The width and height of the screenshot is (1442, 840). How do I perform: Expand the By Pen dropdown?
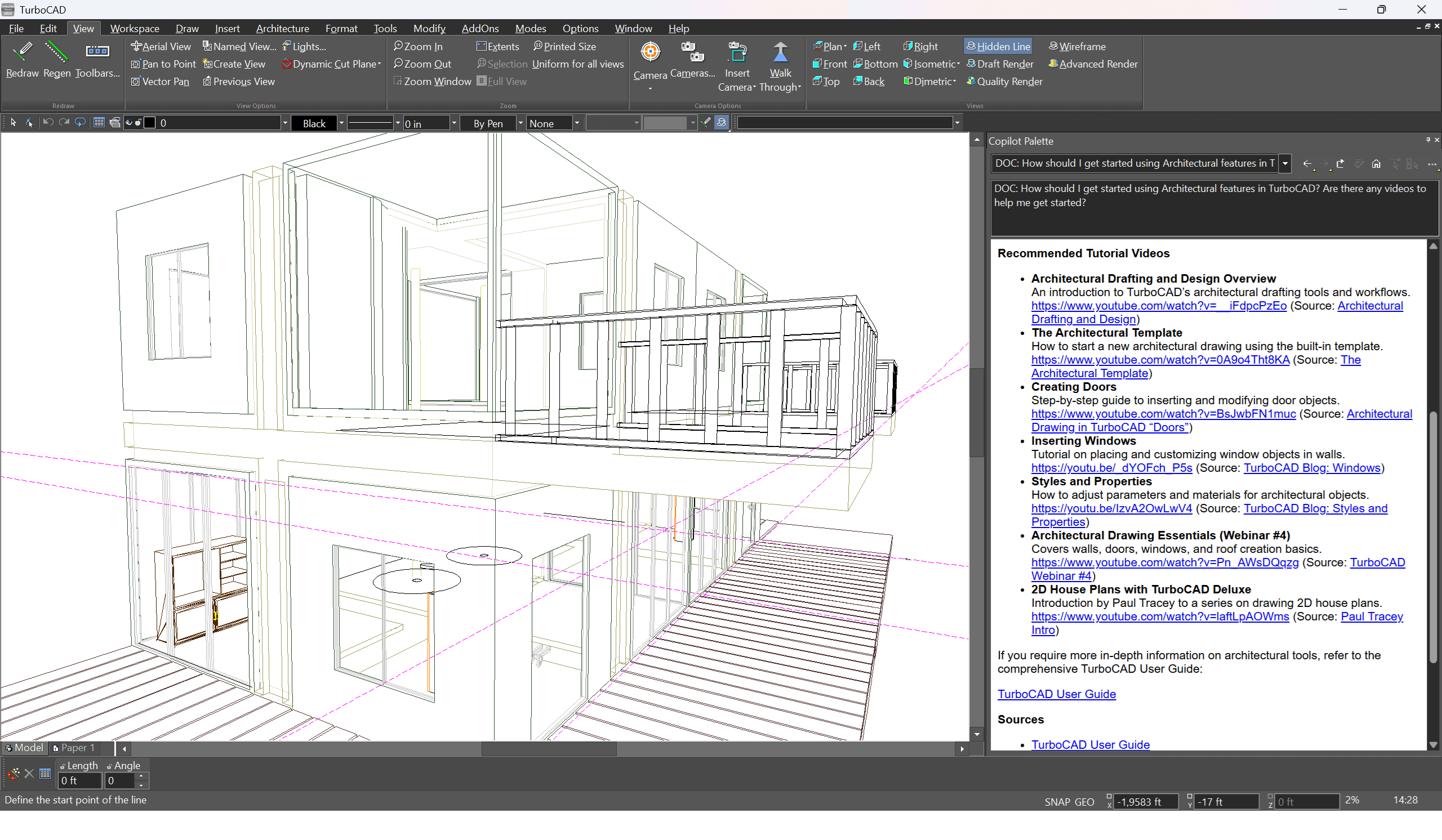(x=520, y=123)
